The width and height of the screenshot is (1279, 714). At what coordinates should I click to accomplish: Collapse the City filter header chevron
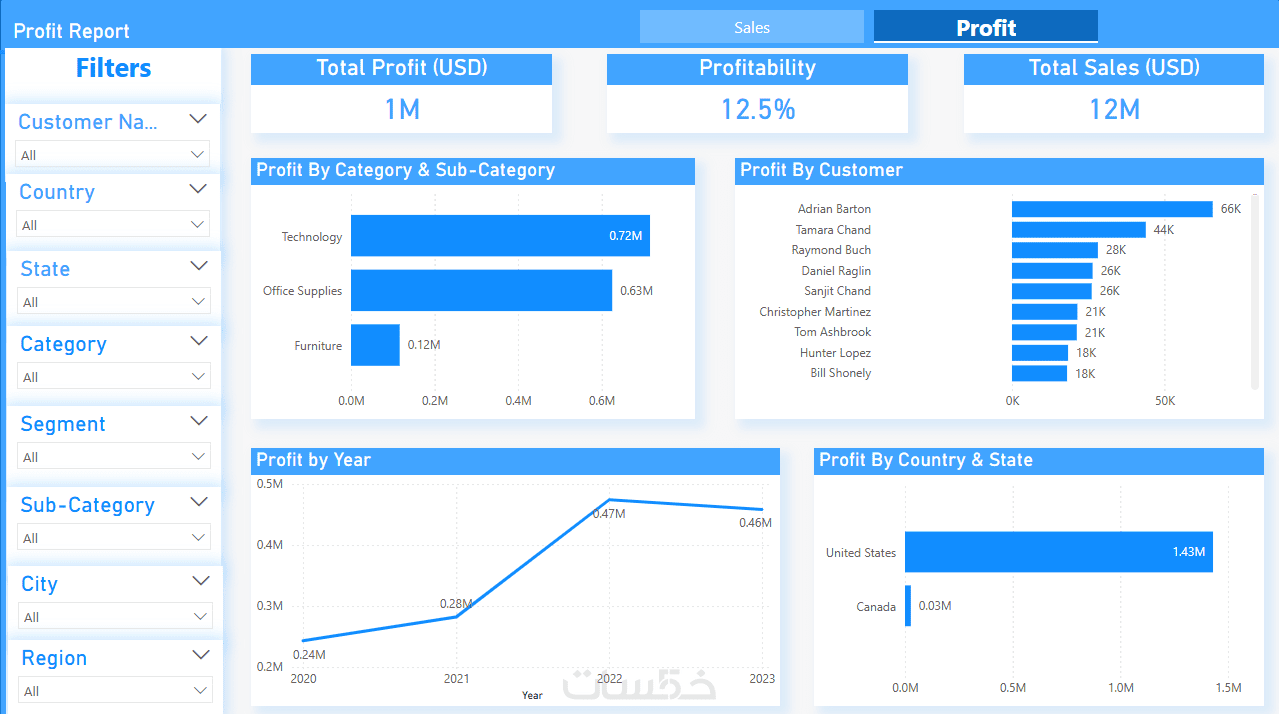pos(201,581)
